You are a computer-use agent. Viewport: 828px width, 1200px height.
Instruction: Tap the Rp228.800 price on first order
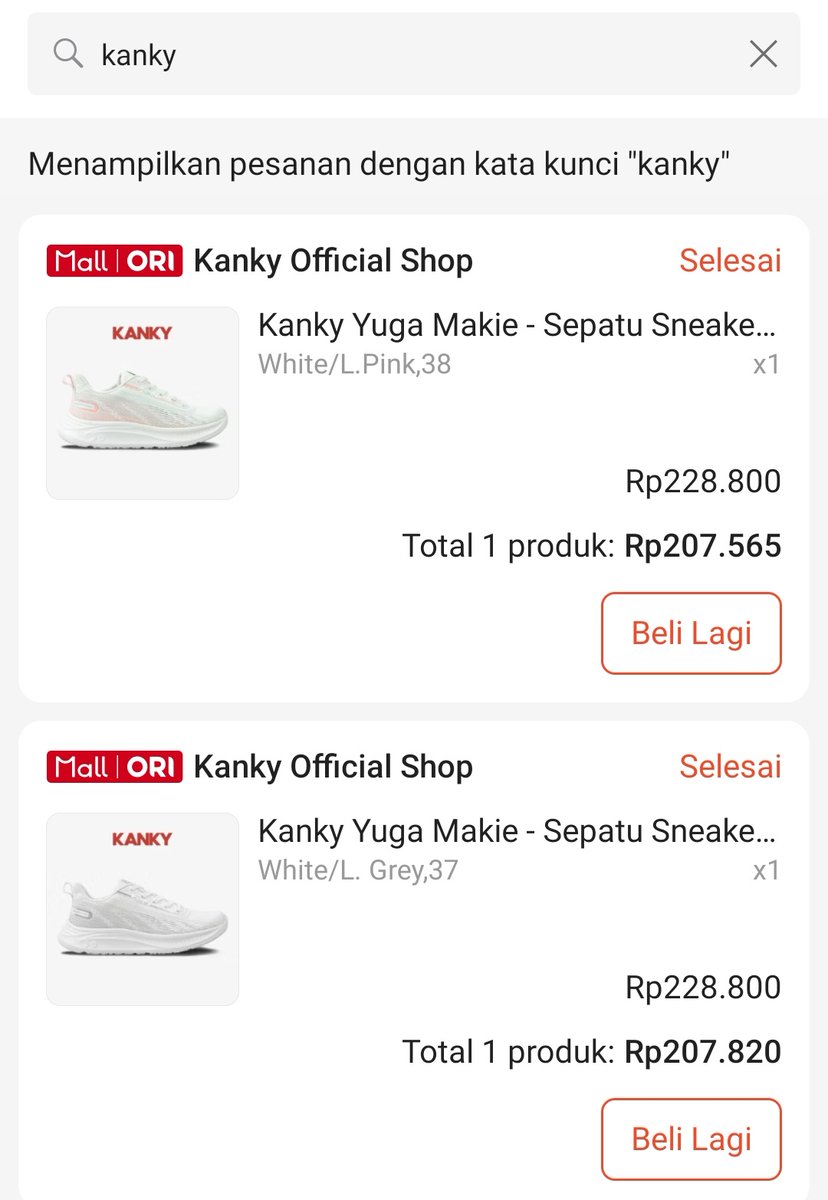click(703, 482)
